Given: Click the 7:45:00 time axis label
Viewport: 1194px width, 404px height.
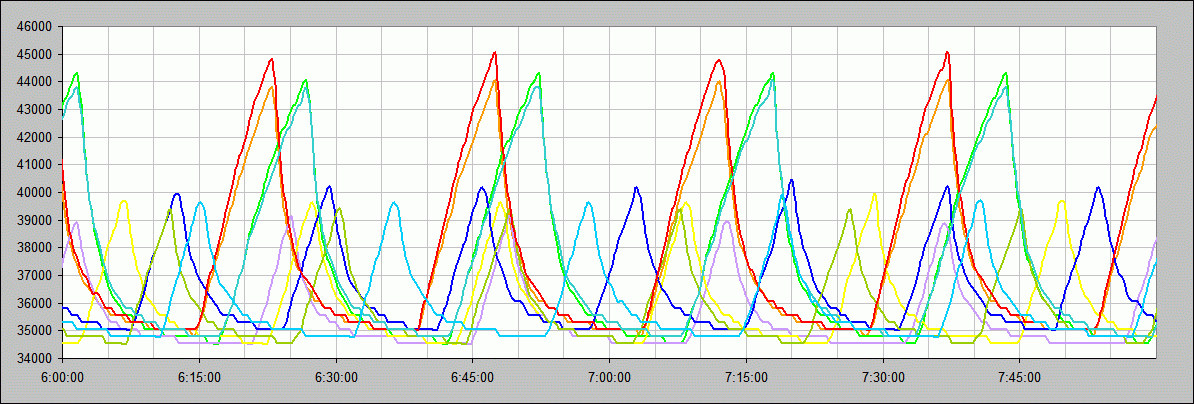Looking at the screenshot, I should click(1020, 376).
